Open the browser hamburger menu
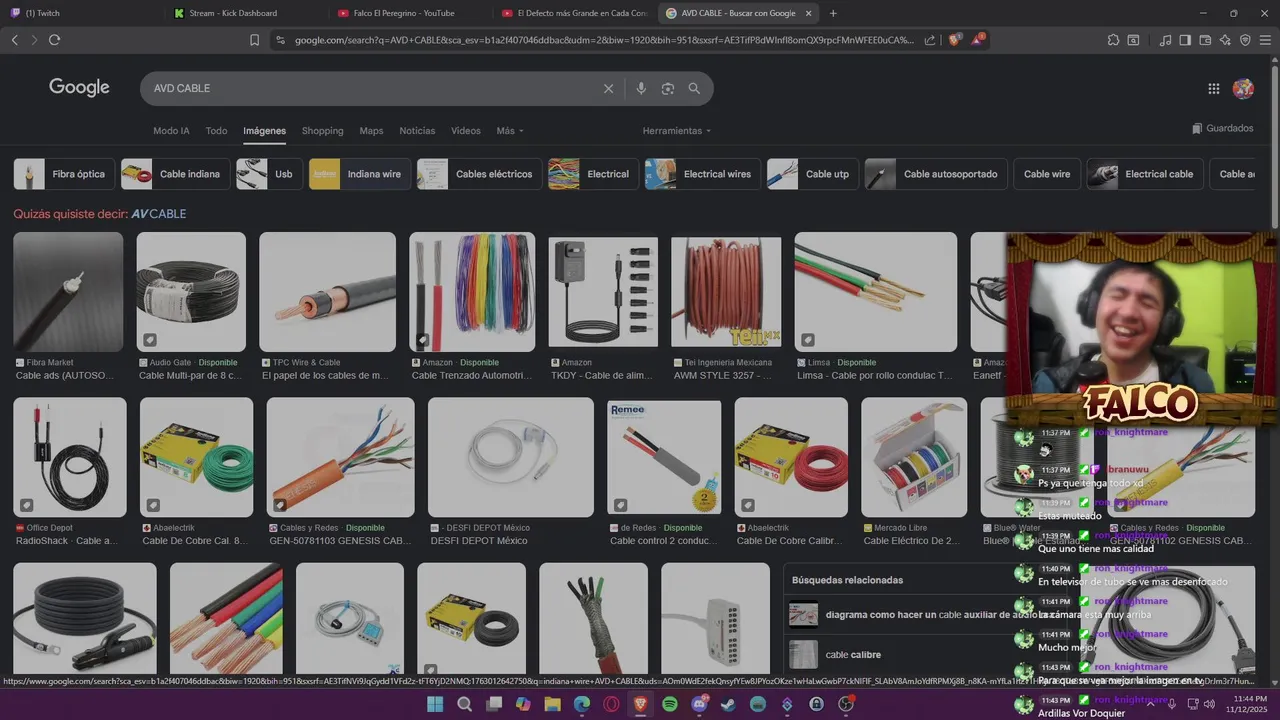 point(1265,40)
